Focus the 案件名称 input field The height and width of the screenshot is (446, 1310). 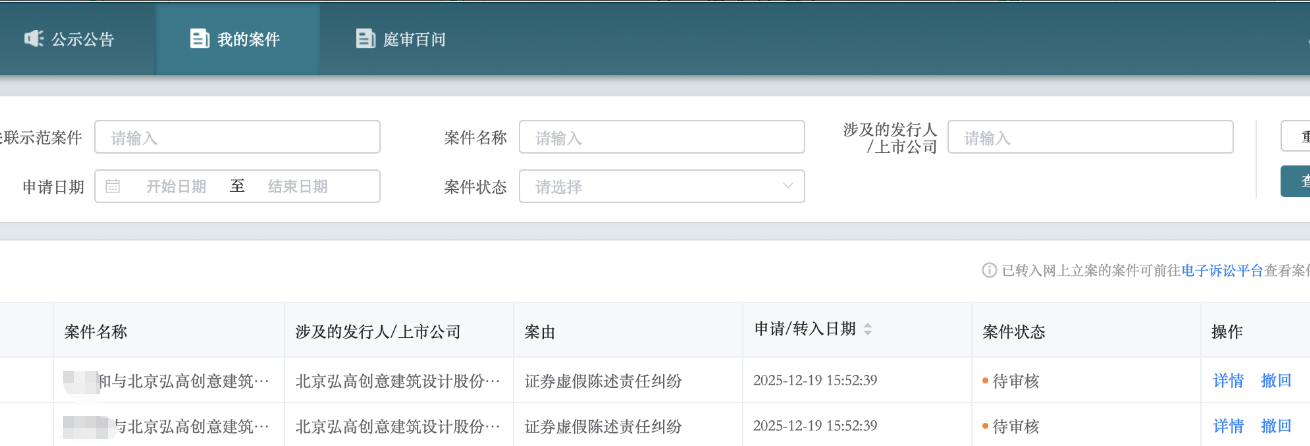click(x=661, y=137)
